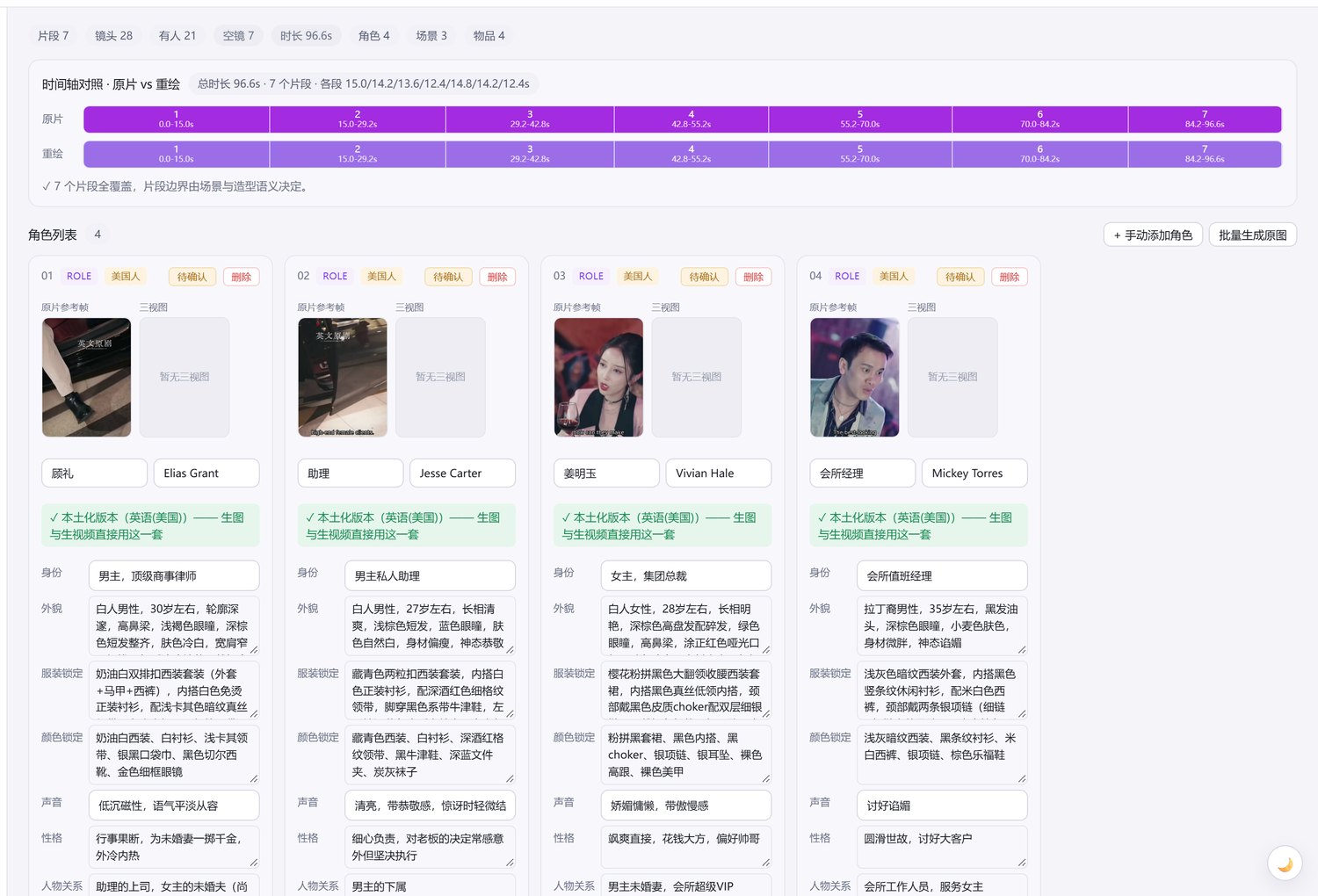Edit the Vivian Hale name field
1318x896 pixels.
[x=719, y=473]
